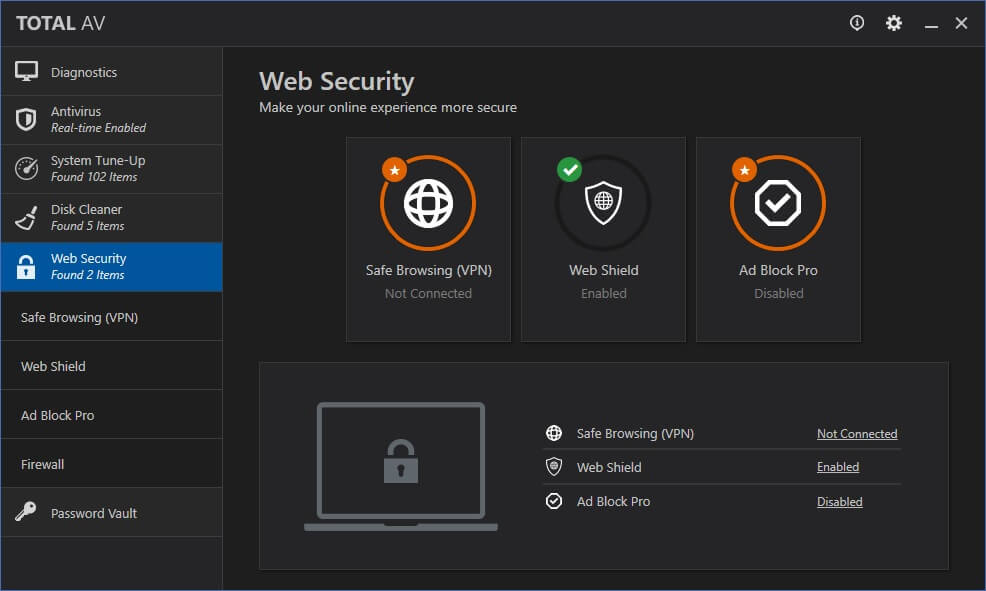Click the Web Shield card shield icon
Image resolution: width=986 pixels, height=591 pixels.
tap(603, 203)
